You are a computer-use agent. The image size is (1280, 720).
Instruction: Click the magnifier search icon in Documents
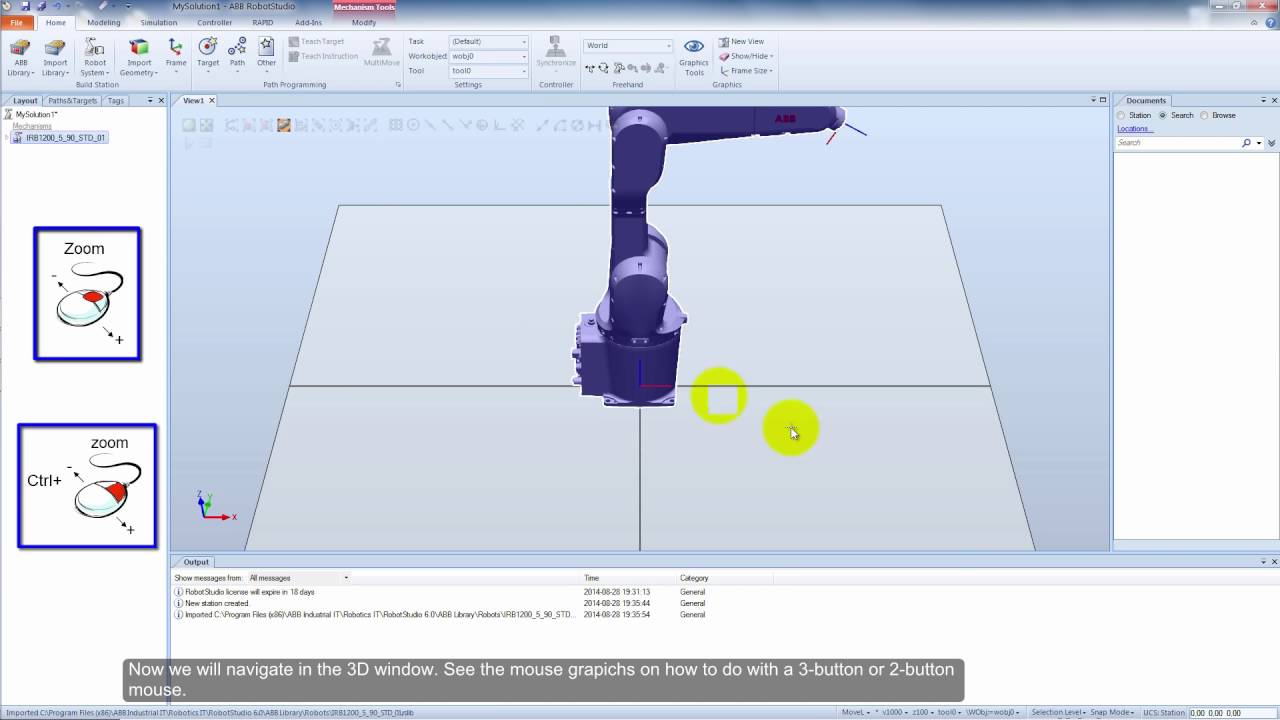coord(1246,143)
